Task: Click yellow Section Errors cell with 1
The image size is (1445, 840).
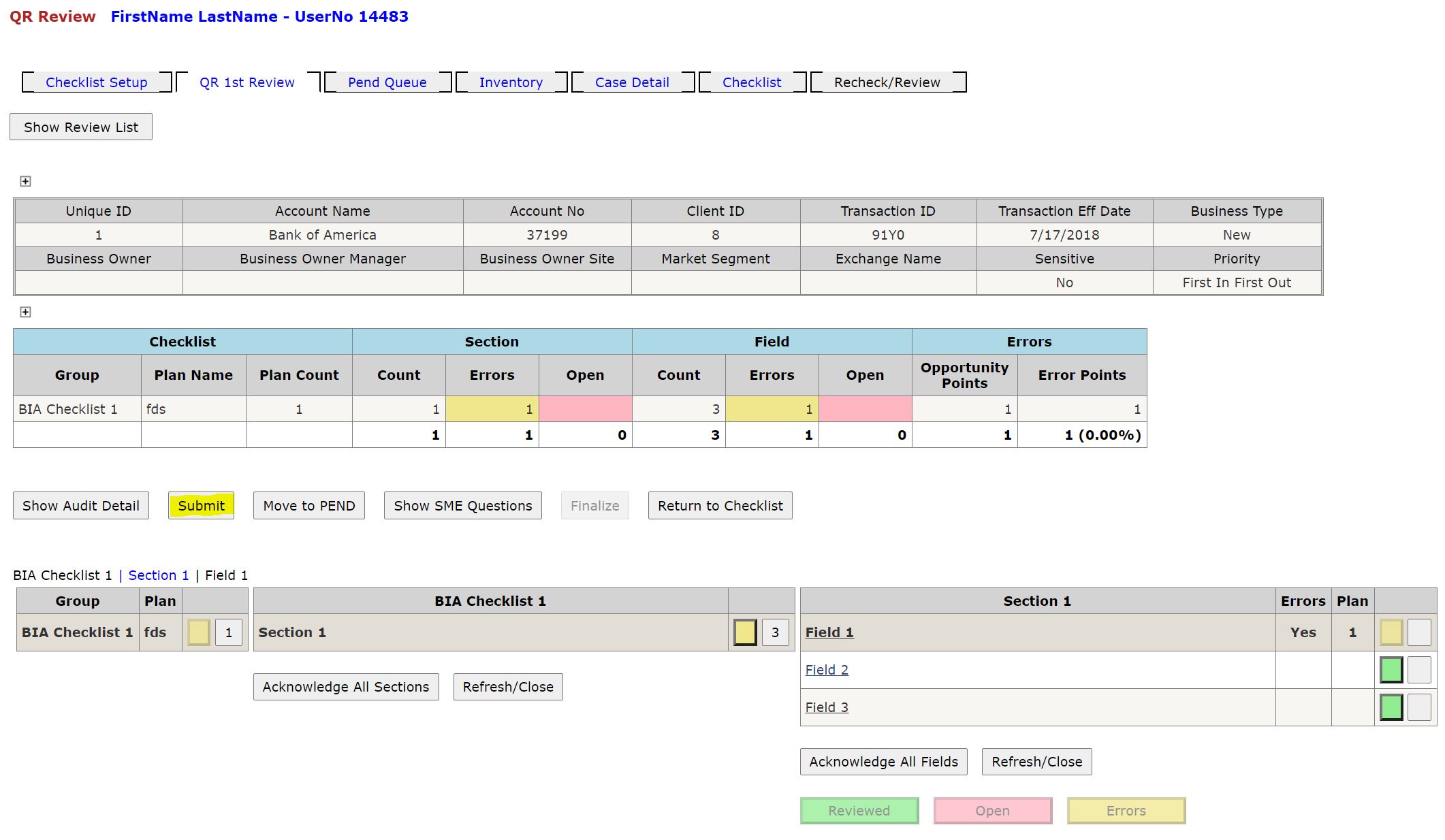Action: (x=492, y=409)
